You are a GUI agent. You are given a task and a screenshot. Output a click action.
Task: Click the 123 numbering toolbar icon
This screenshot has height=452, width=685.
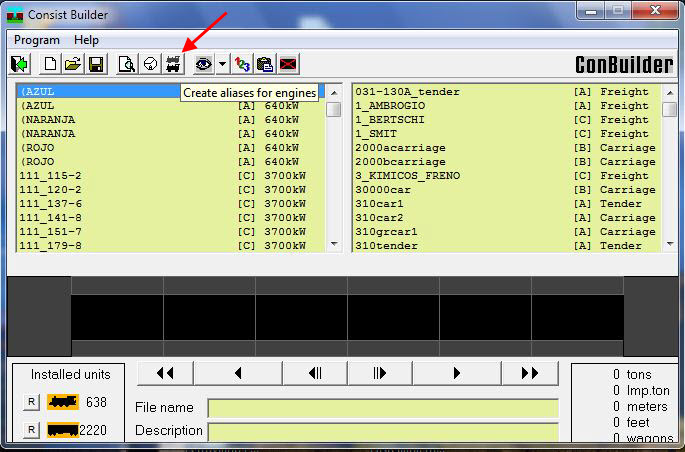(x=241, y=64)
